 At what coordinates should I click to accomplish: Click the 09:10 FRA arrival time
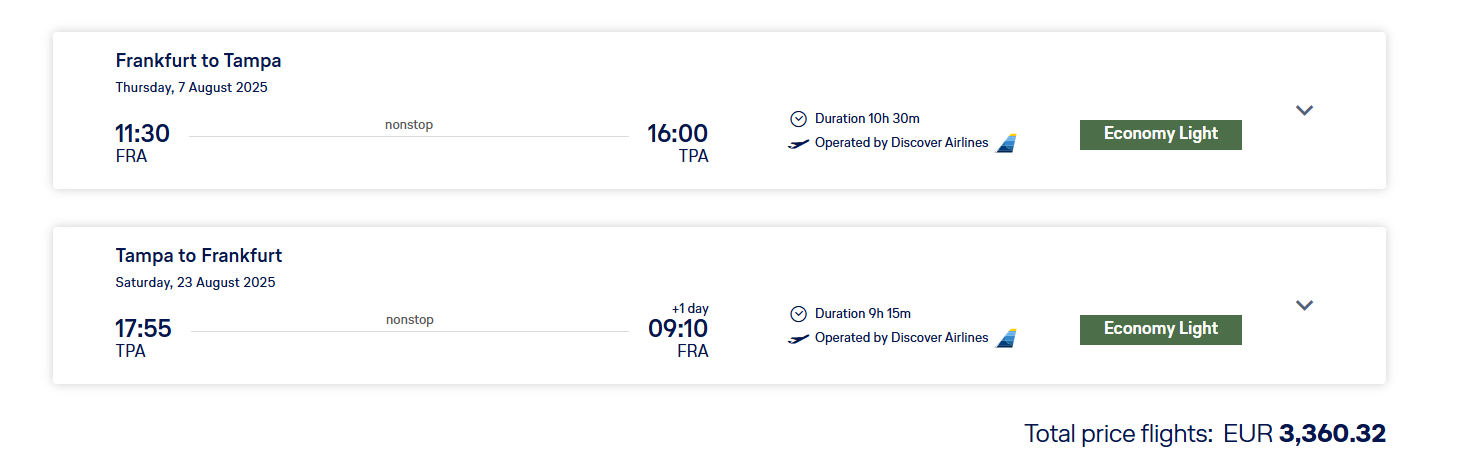pos(677,329)
